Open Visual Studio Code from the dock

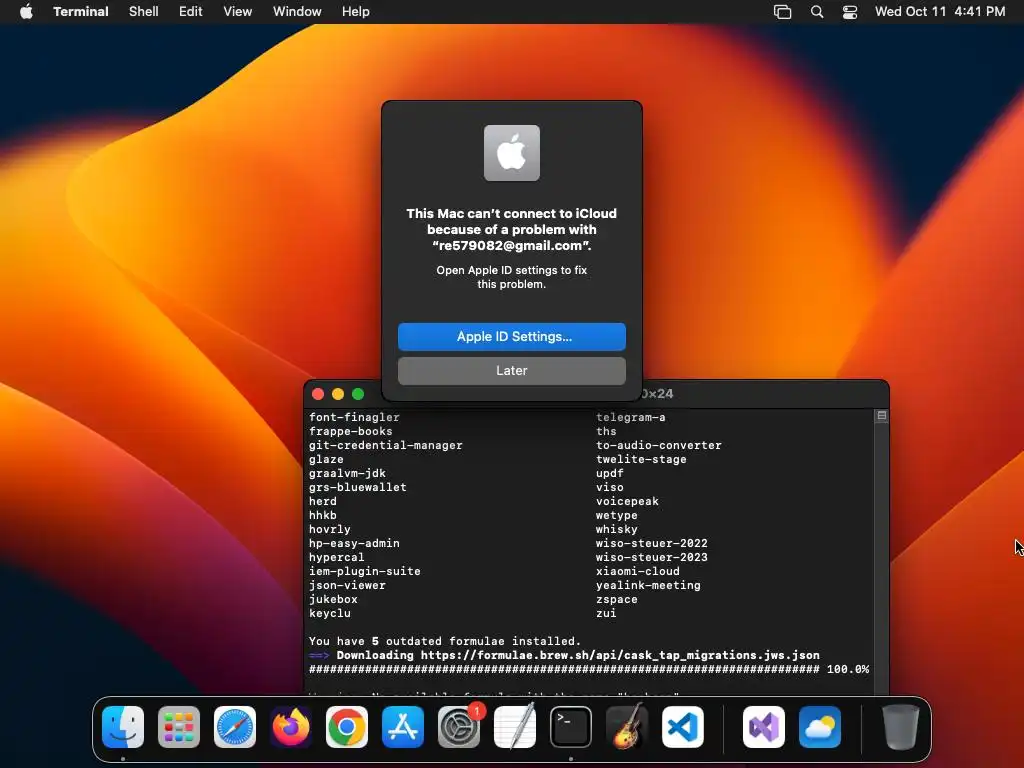(683, 727)
